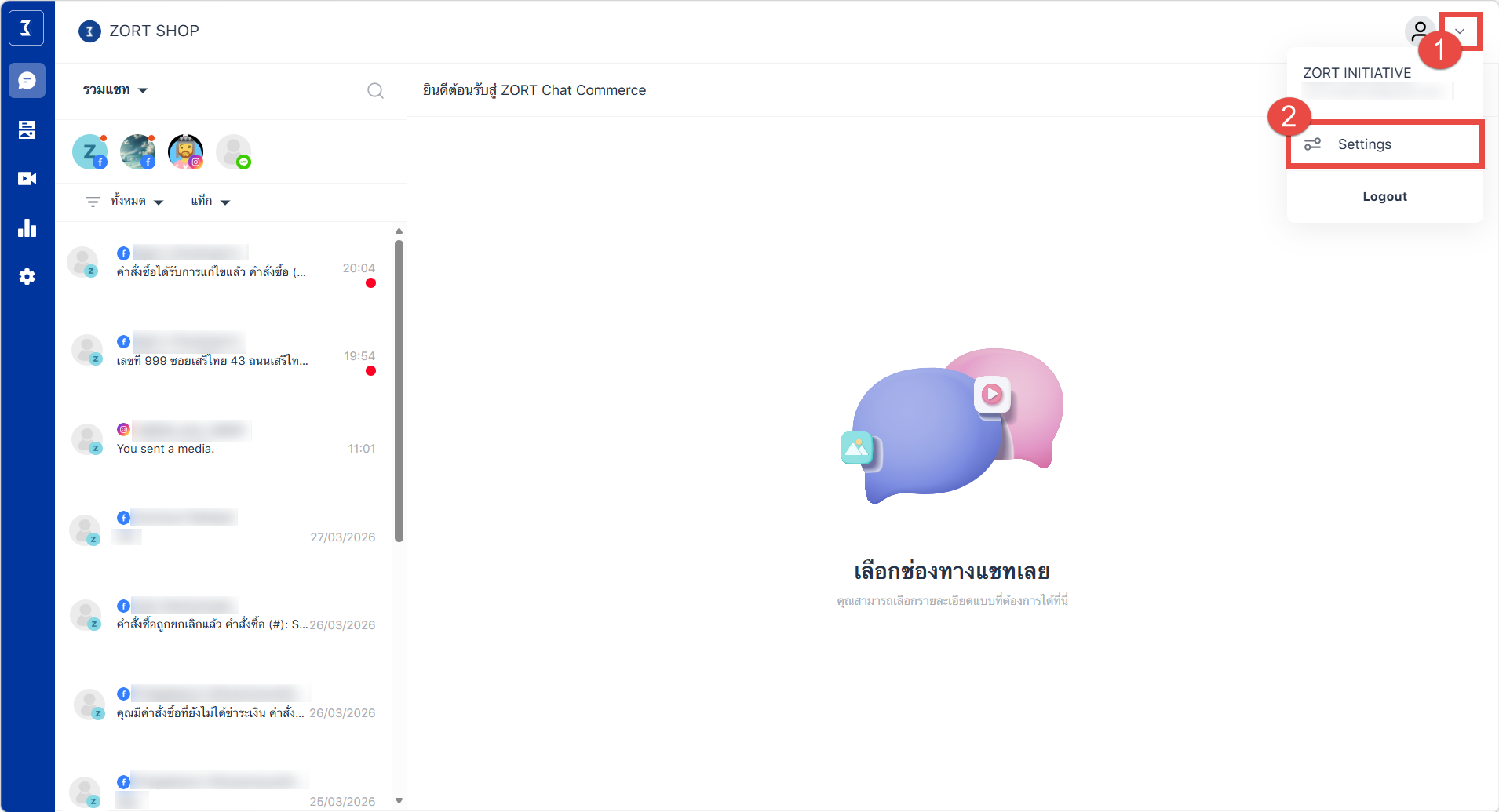Click the user profile icon
This screenshot has height=812, width=1499.
(x=1419, y=31)
